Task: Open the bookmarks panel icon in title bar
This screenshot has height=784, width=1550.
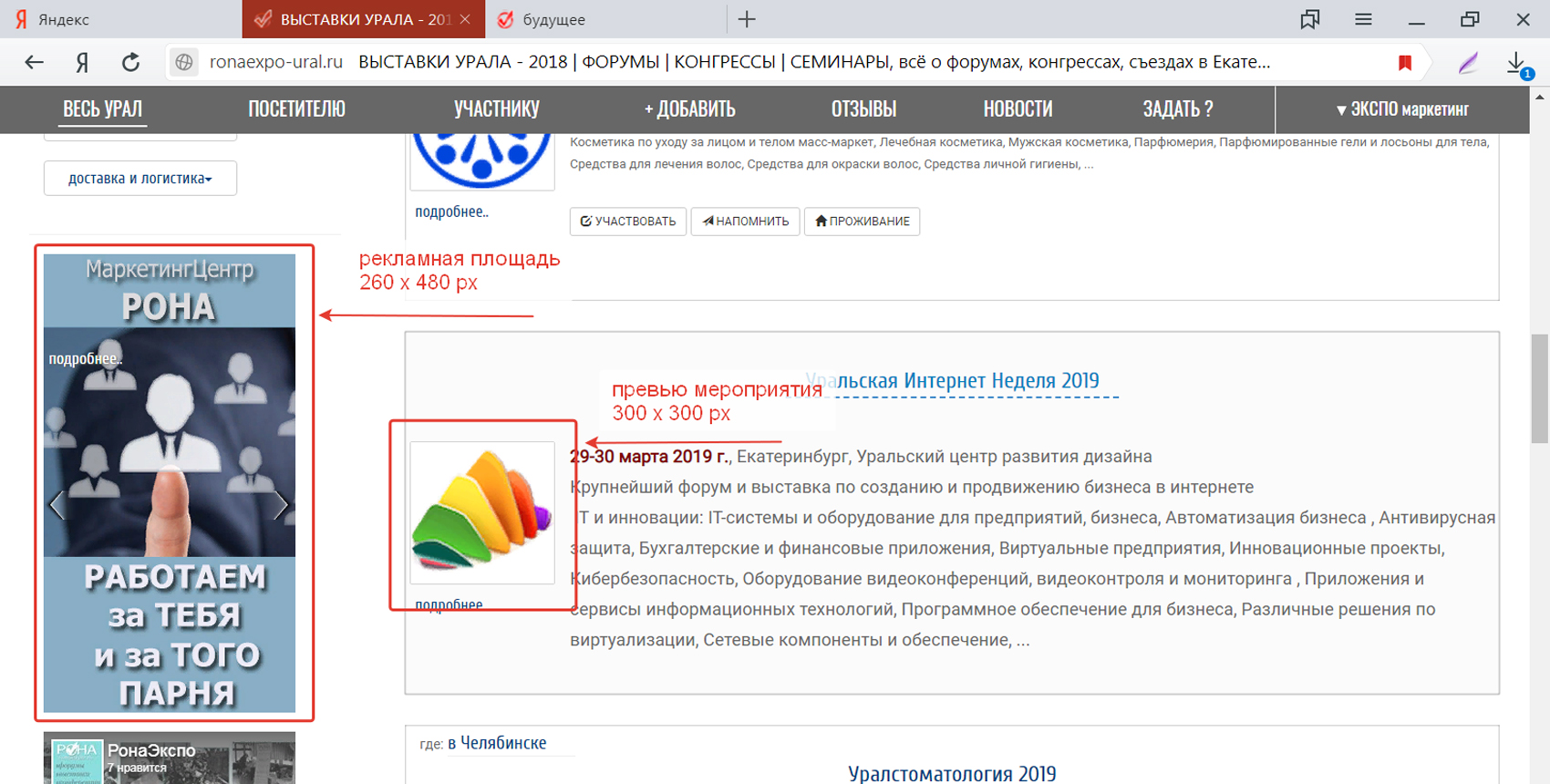Action: [x=1310, y=19]
